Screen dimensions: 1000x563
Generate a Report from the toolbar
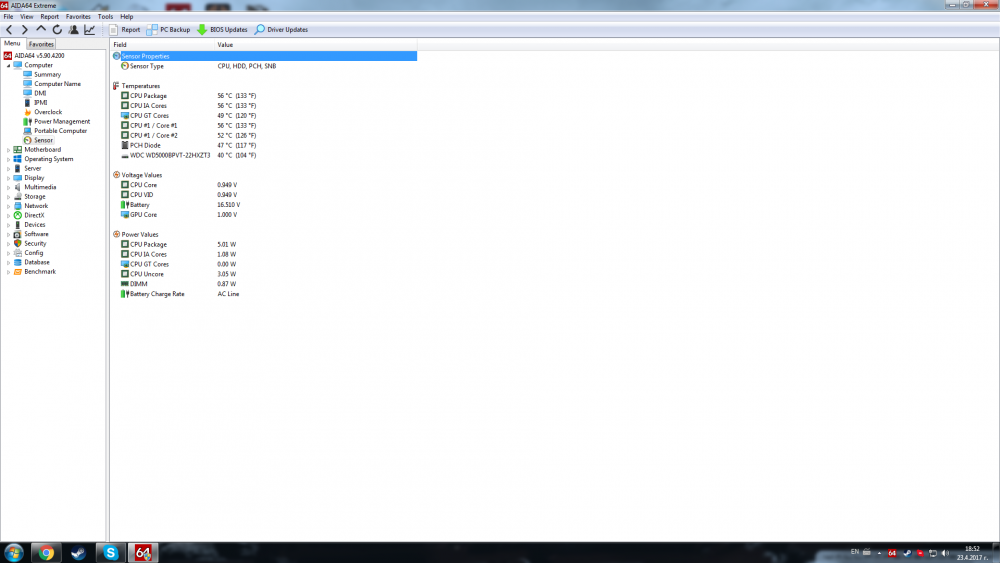coord(124,29)
